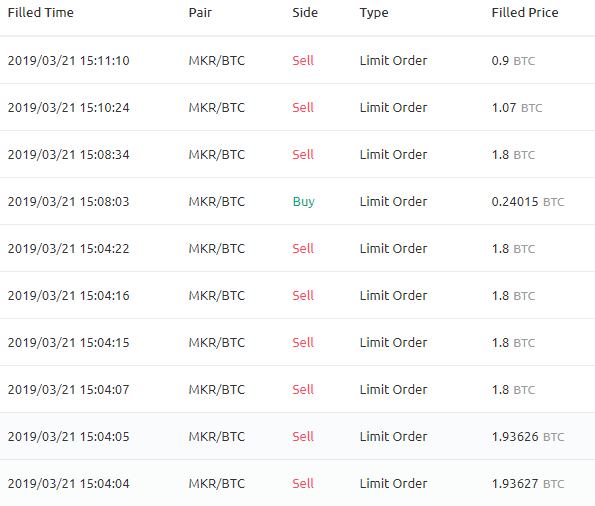Select the 2019/03/21 15:08:34 filled time
Viewport: 595px width, 506px height.
[x=68, y=155]
